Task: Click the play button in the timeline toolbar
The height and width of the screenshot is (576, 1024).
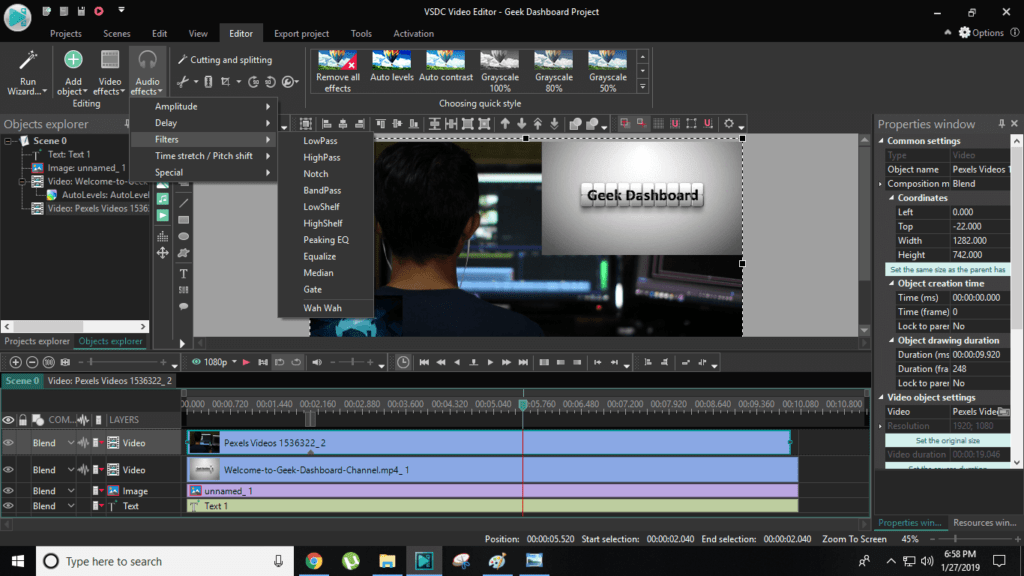Action: point(490,362)
